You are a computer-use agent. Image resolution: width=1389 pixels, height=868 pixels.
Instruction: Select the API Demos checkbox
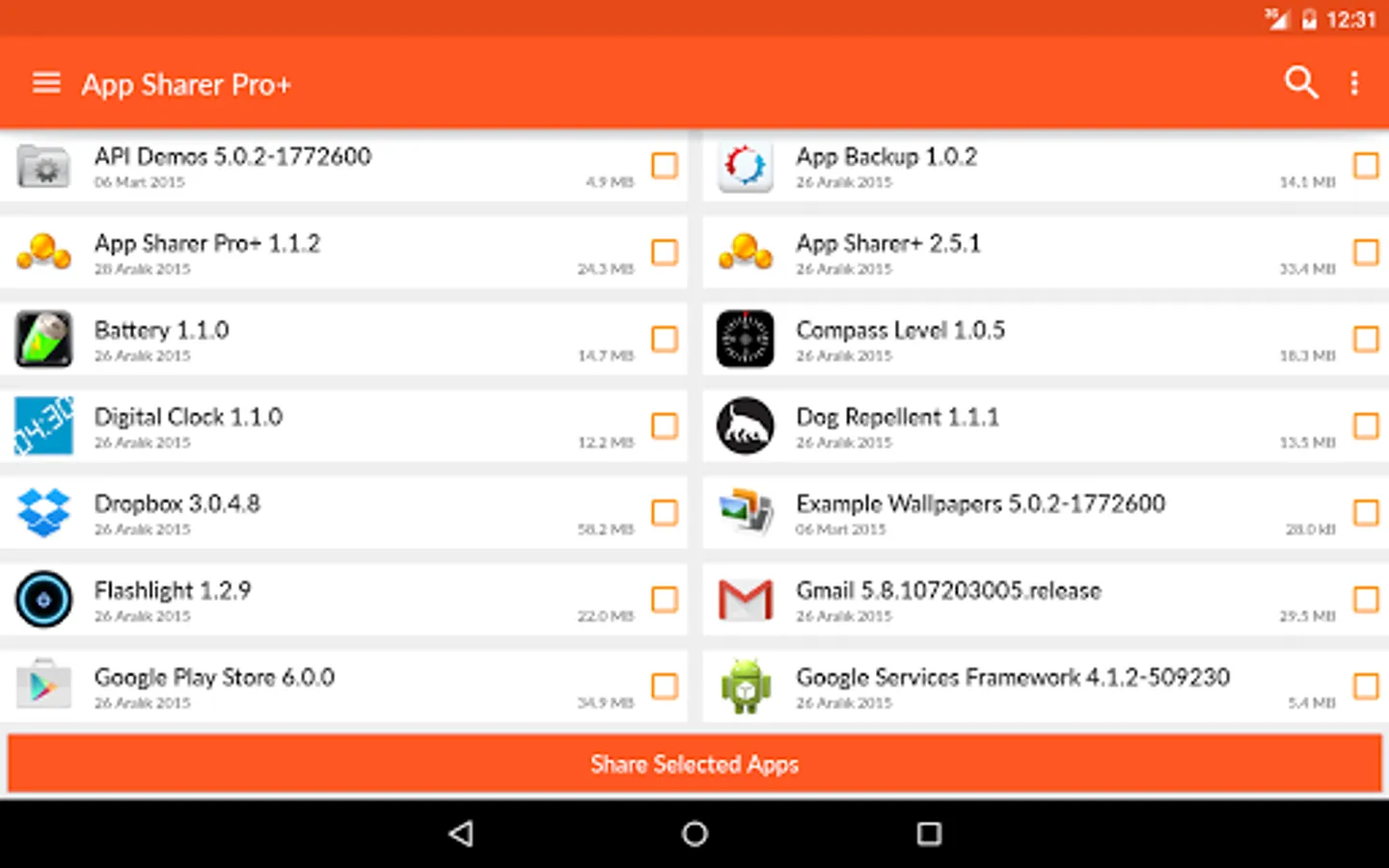665,165
